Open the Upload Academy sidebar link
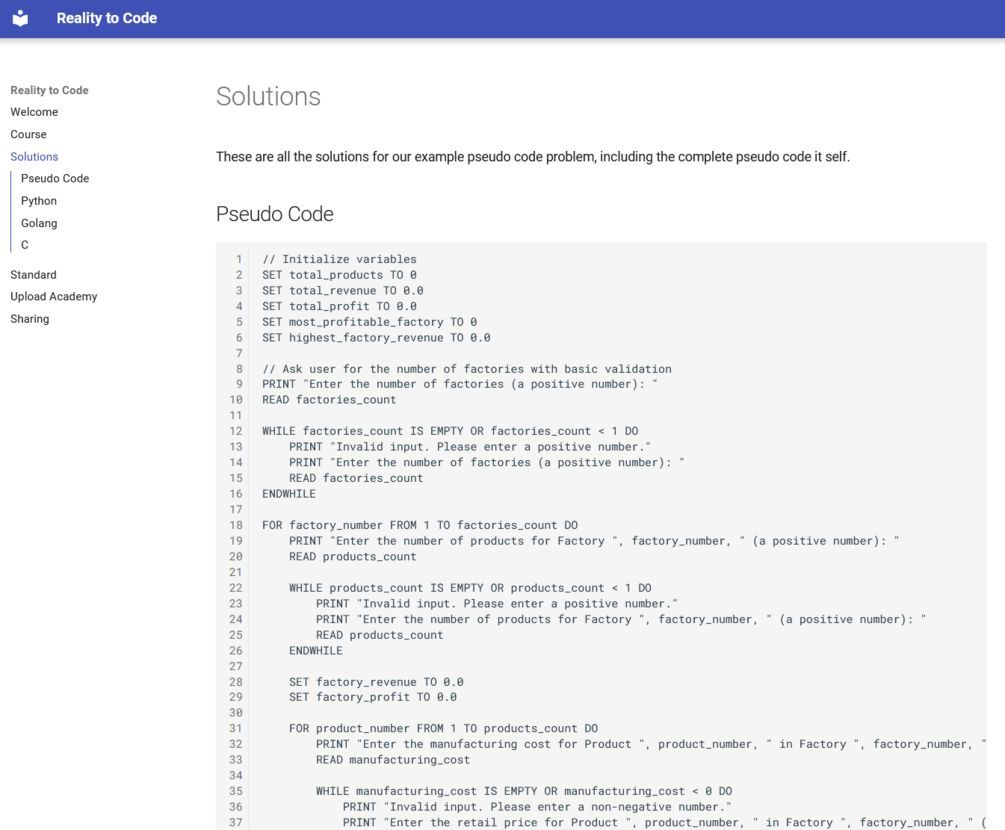The width and height of the screenshot is (1005, 830). [x=54, y=297]
